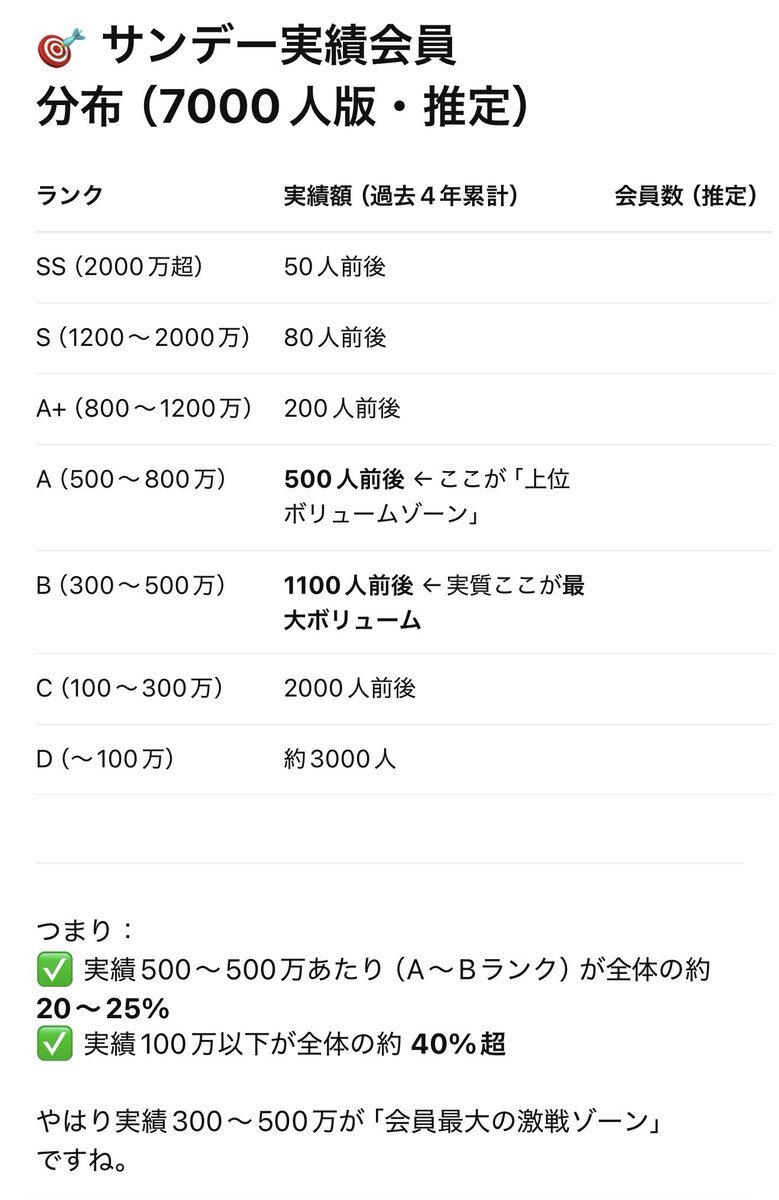Select the C (100〜300万) rank cell
The image size is (779, 1200).
pyautogui.click(x=130, y=689)
